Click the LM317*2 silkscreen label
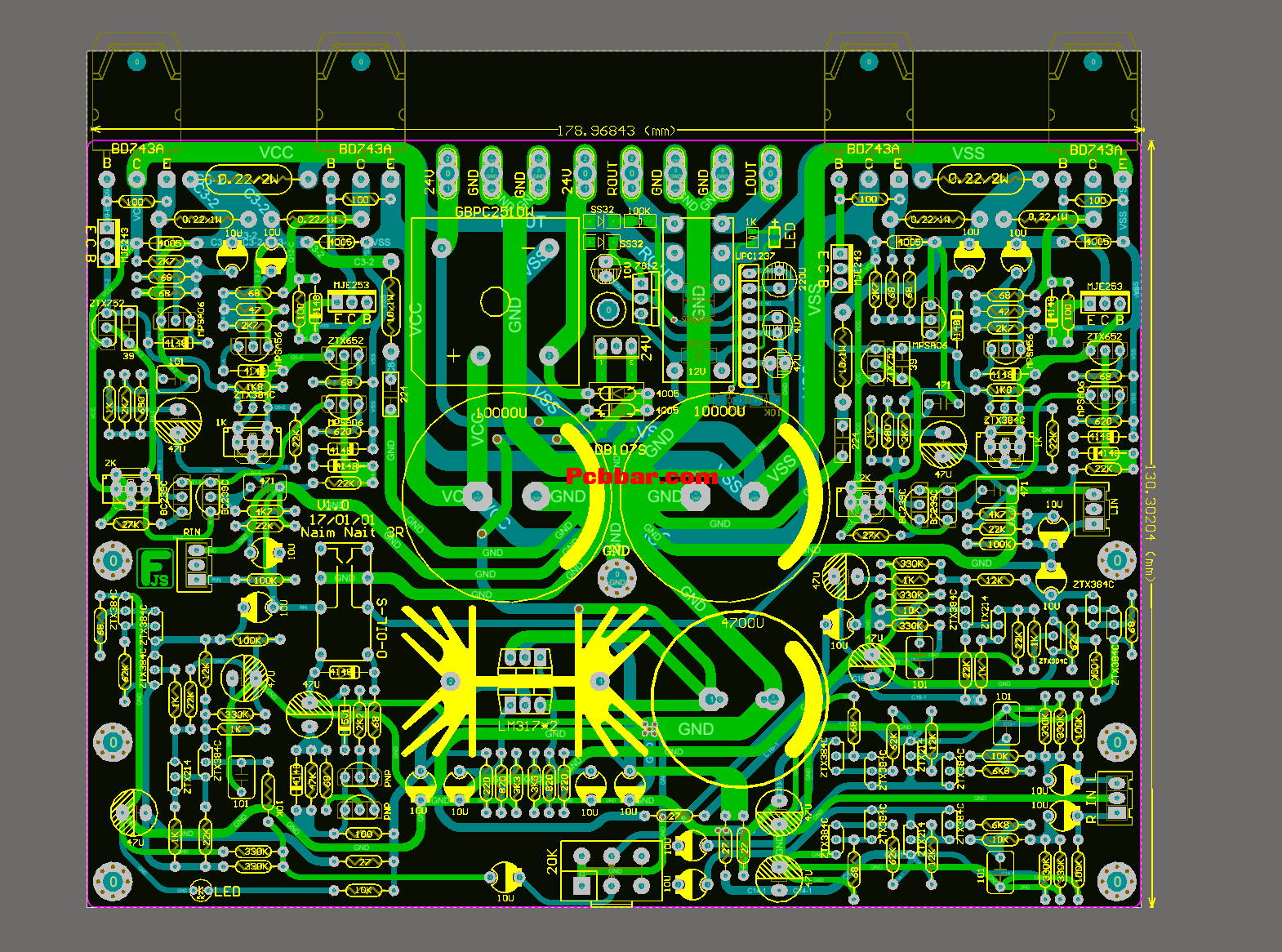This screenshot has width=1282, height=952. coord(528,726)
